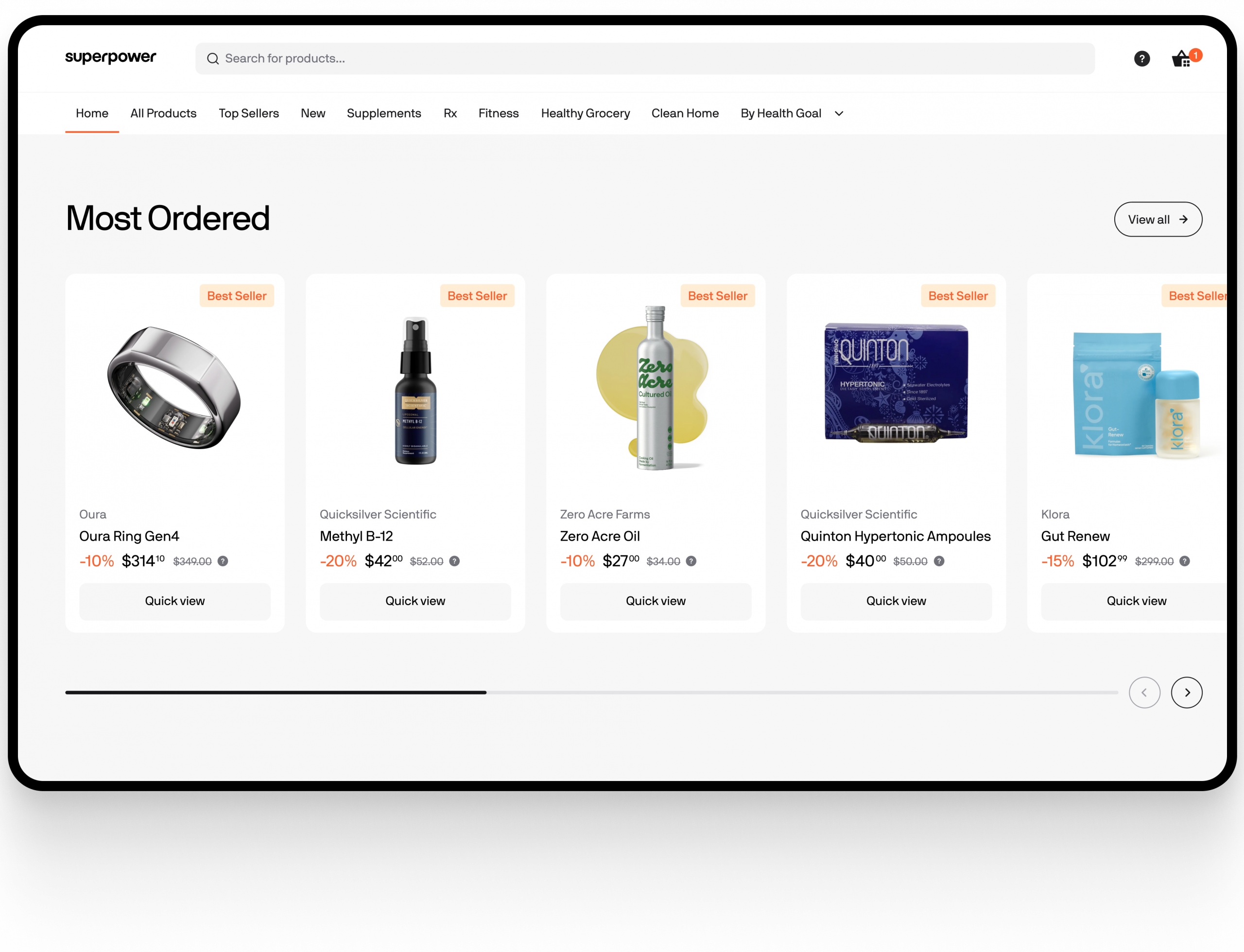Image resolution: width=1244 pixels, height=952 pixels.
Task: Click the carousel progress bar
Action: point(591,692)
